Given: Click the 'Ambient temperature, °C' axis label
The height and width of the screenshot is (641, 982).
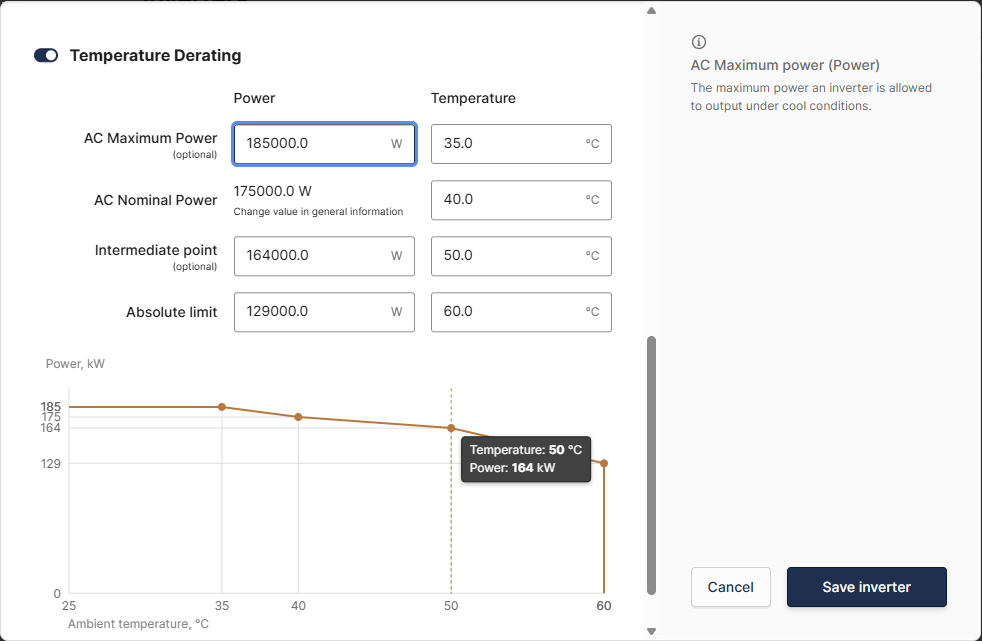Looking at the screenshot, I should [138, 624].
